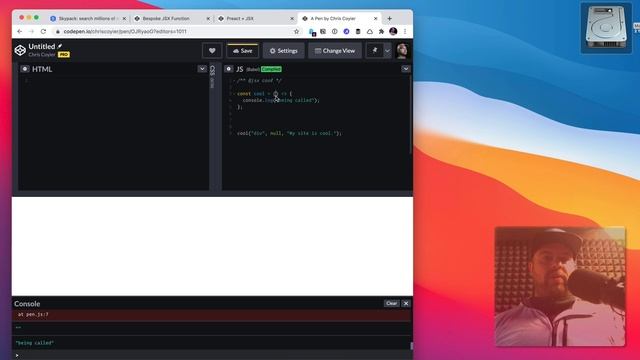Viewport: 640px width, 360px height.
Task: Reload the page
Action: coord(43,31)
